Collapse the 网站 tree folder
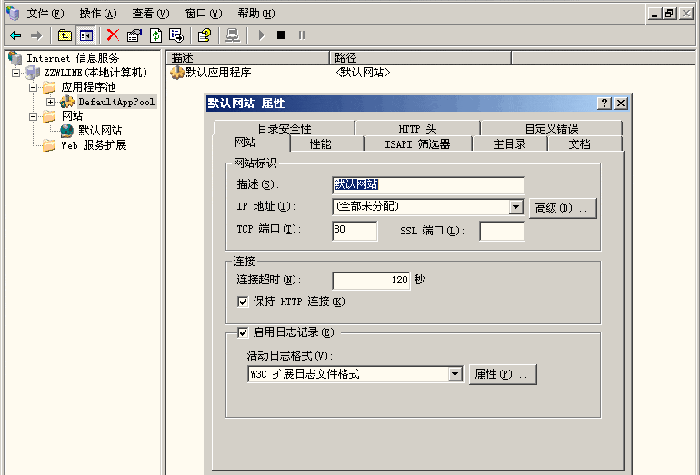 pos(33,117)
